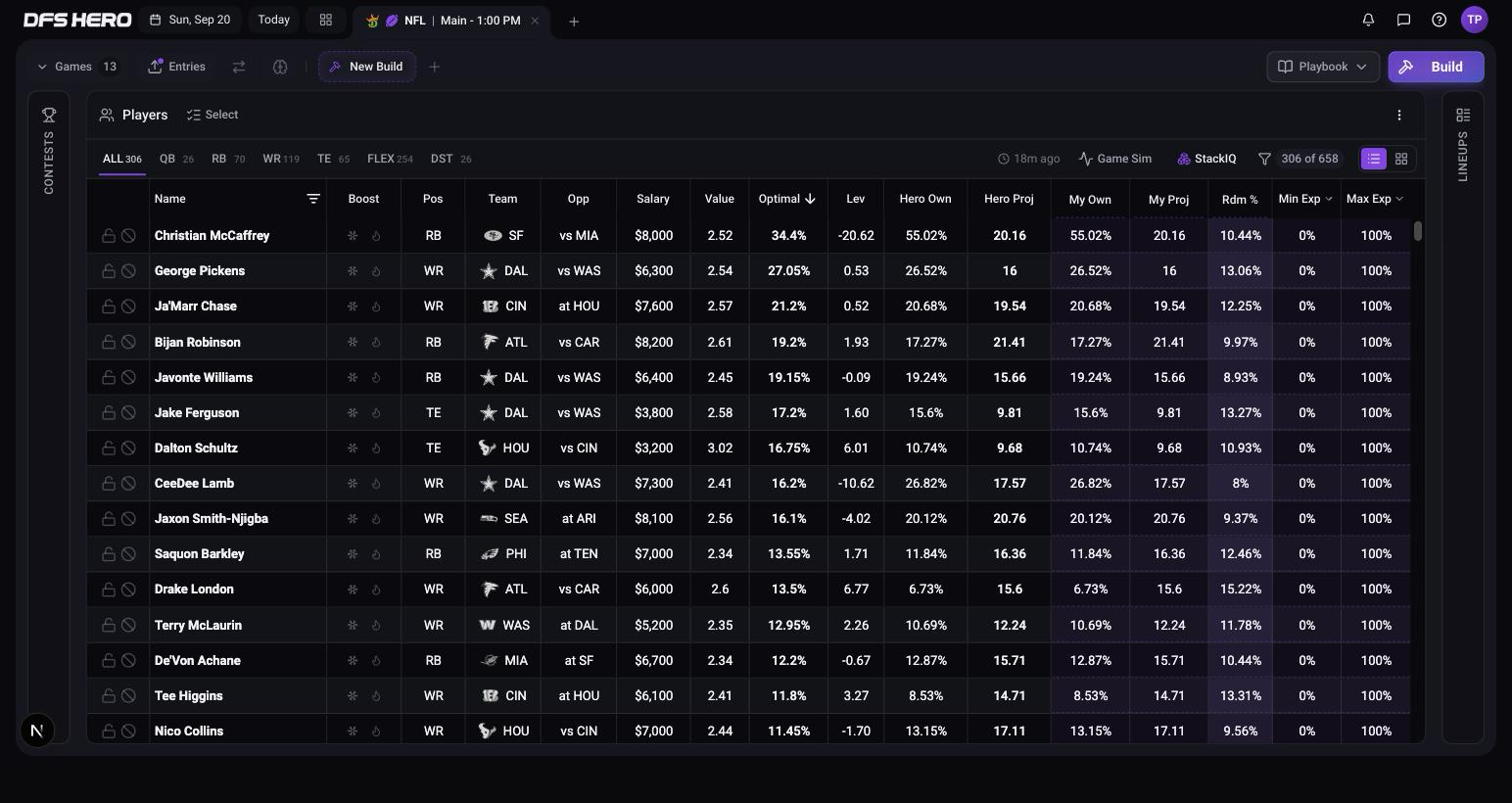Lock George Pickens into lineups
Screen dimensions: 1512x803
109,271
